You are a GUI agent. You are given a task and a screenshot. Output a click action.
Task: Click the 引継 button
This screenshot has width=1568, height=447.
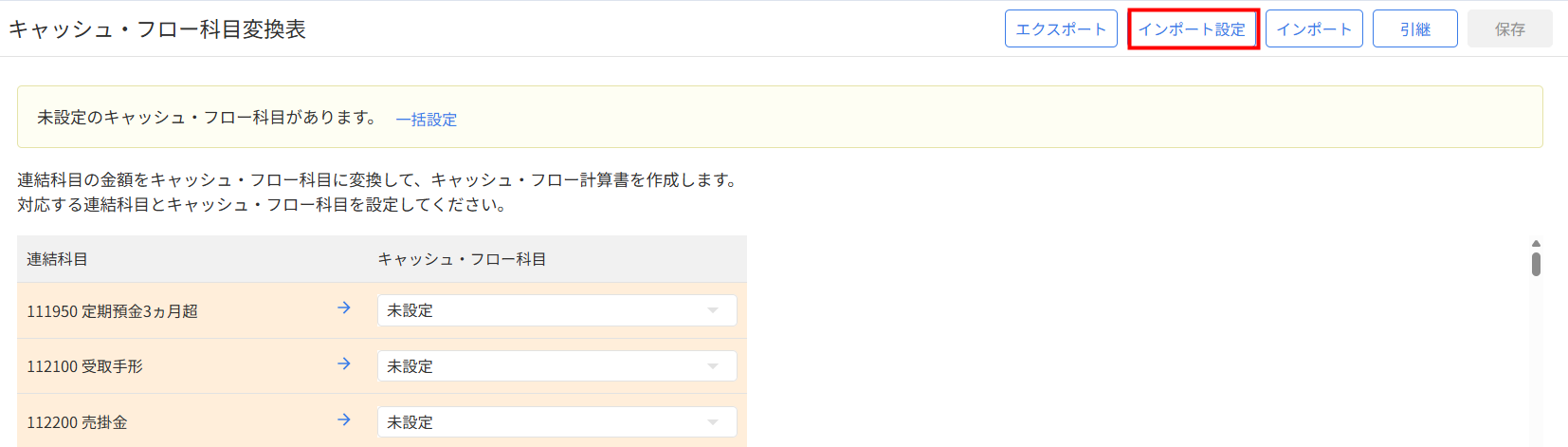(x=1414, y=29)
